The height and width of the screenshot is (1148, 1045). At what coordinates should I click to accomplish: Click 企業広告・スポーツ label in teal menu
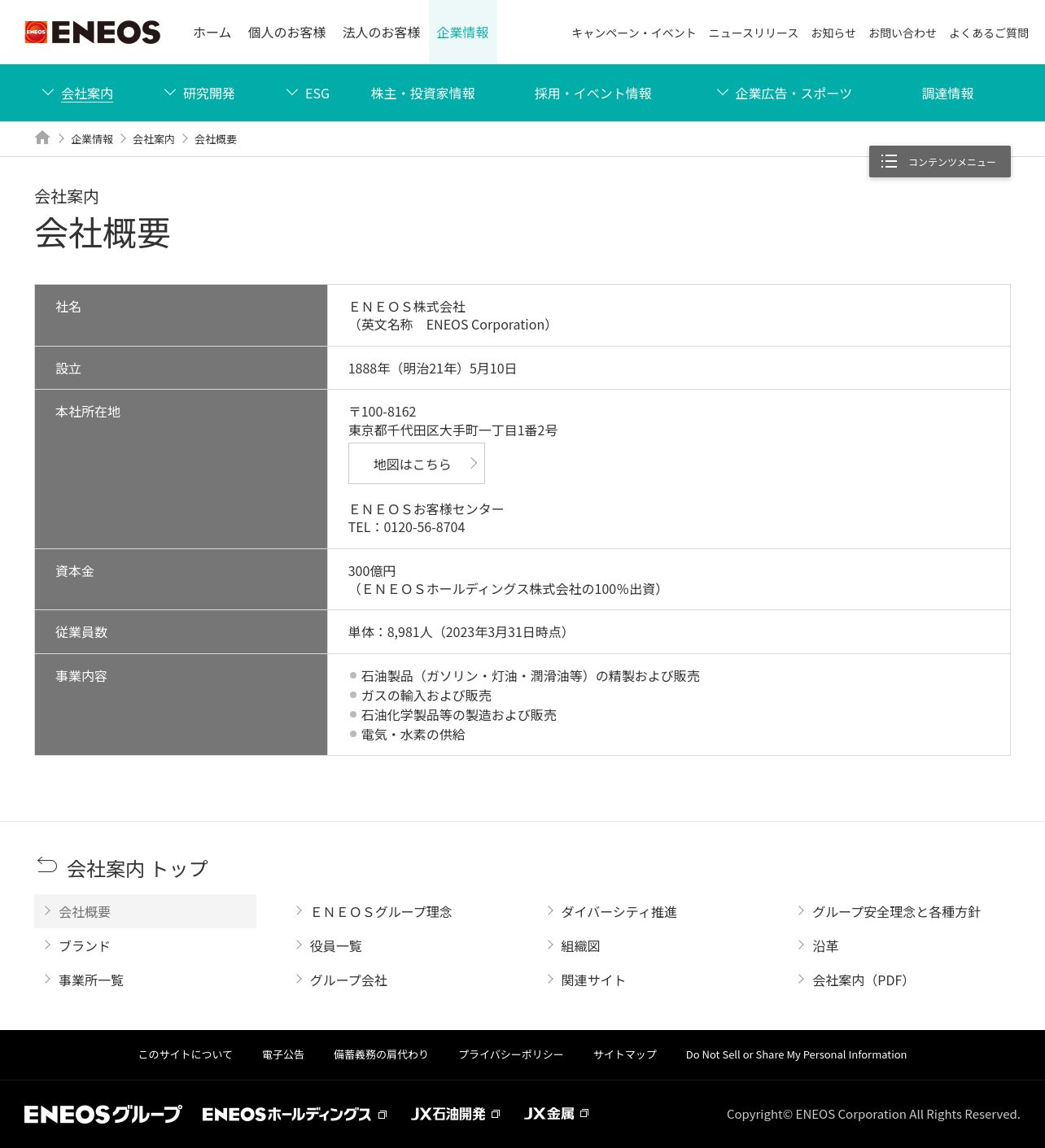tap(794, 94)
